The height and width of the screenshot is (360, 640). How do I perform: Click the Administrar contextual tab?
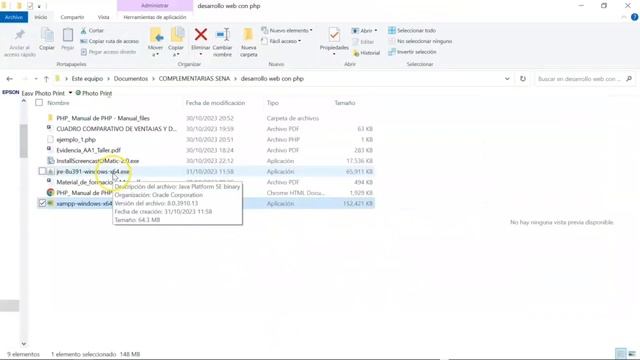coord(155,6)
